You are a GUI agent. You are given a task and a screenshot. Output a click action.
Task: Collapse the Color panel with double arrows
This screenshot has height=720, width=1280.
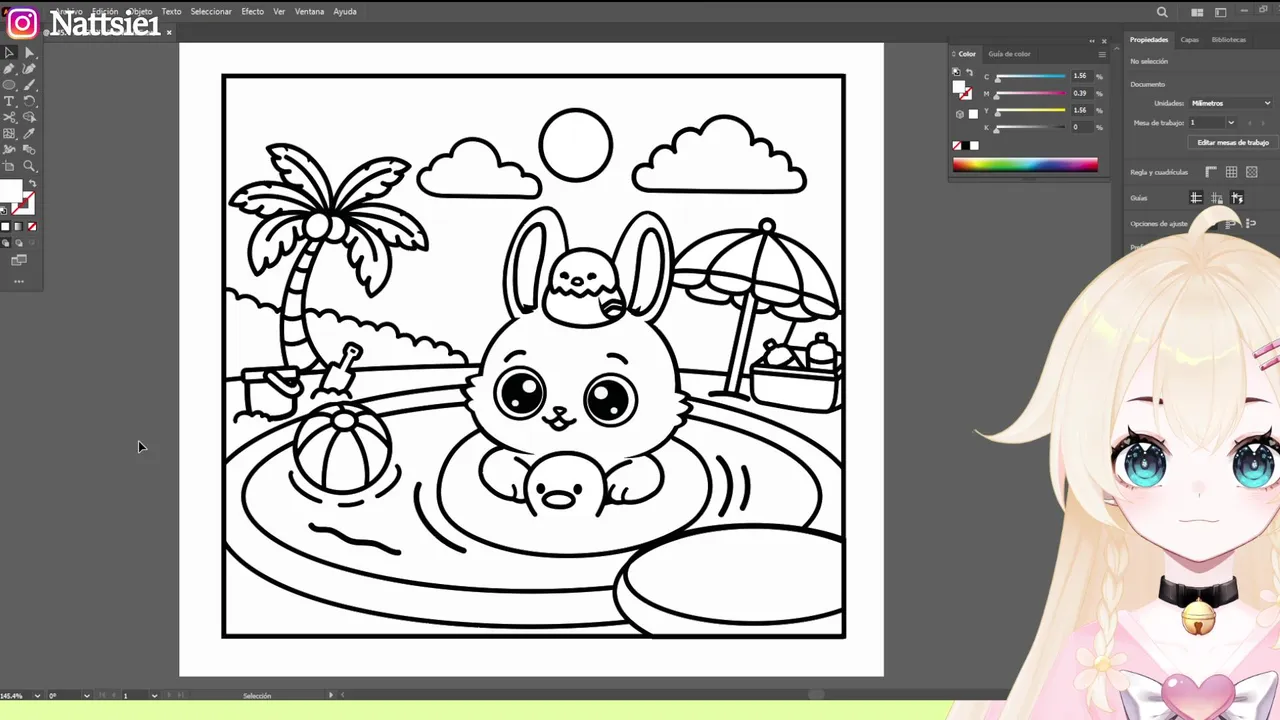pyautogui.click(x=1092, y=41)
